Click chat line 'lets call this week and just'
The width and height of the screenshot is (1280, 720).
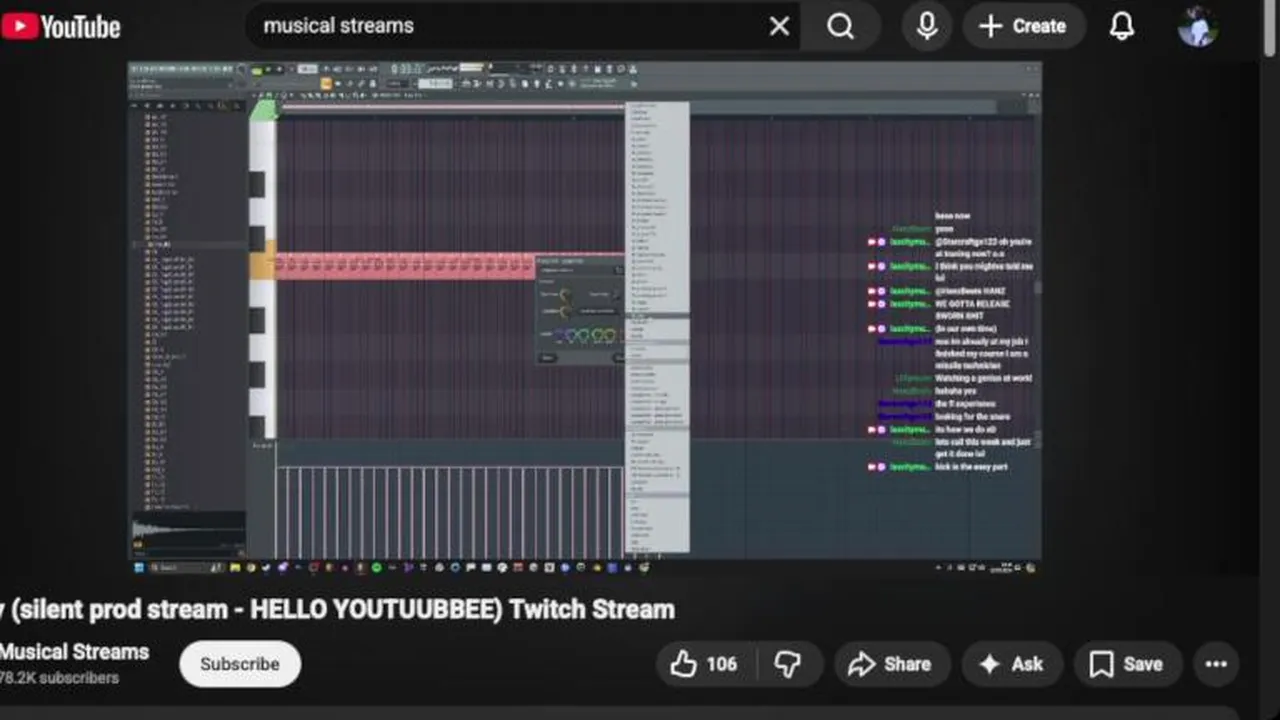click(982, 441)
